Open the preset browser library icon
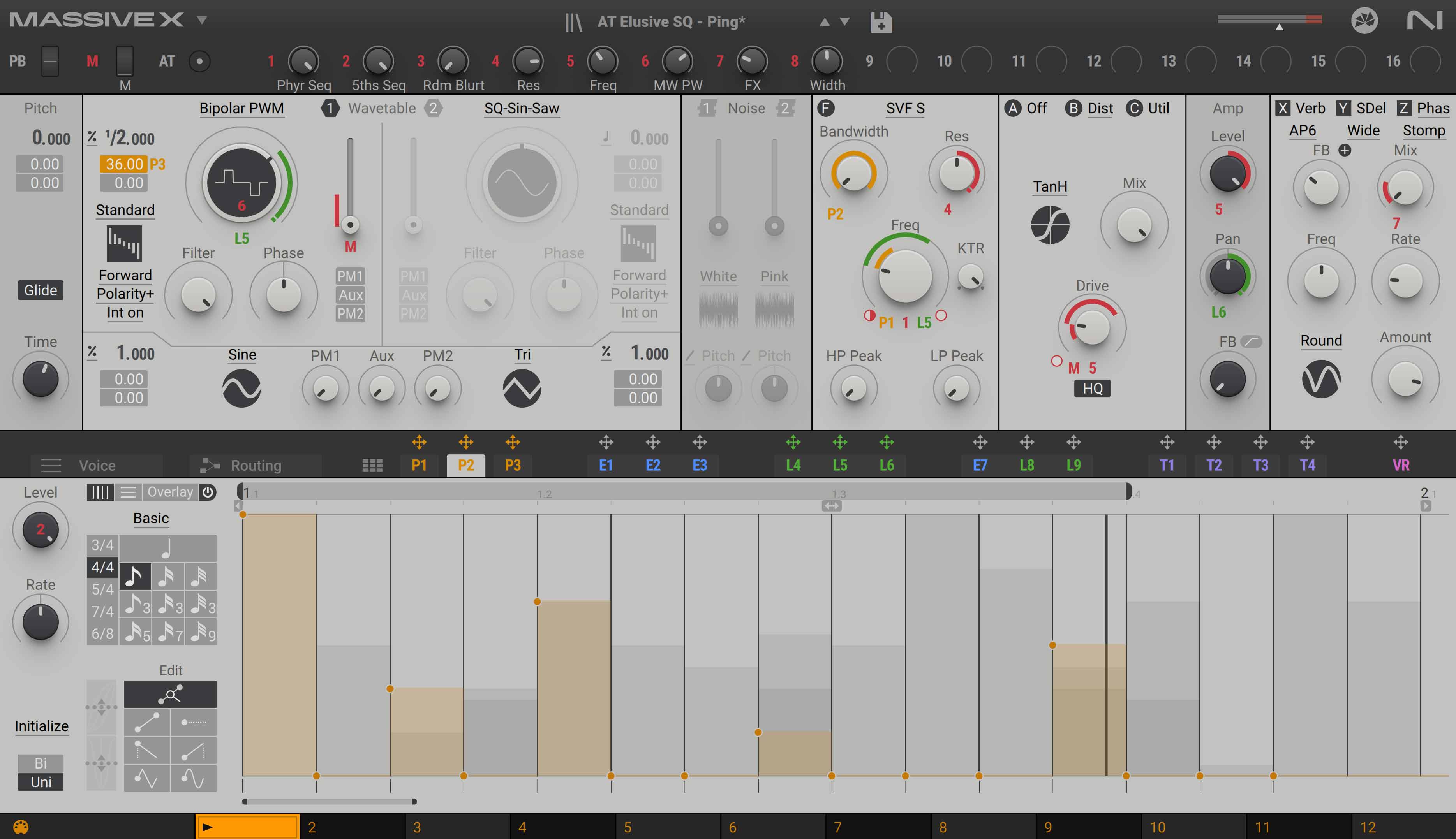Screen dimensions: 1456x839 (x=573, y=23)
